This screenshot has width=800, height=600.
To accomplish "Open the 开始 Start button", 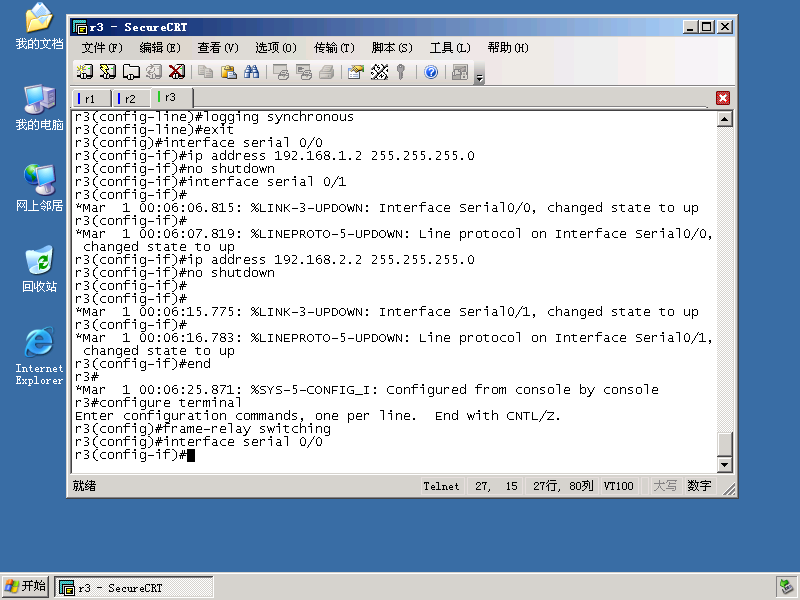I will coord(26,587).
